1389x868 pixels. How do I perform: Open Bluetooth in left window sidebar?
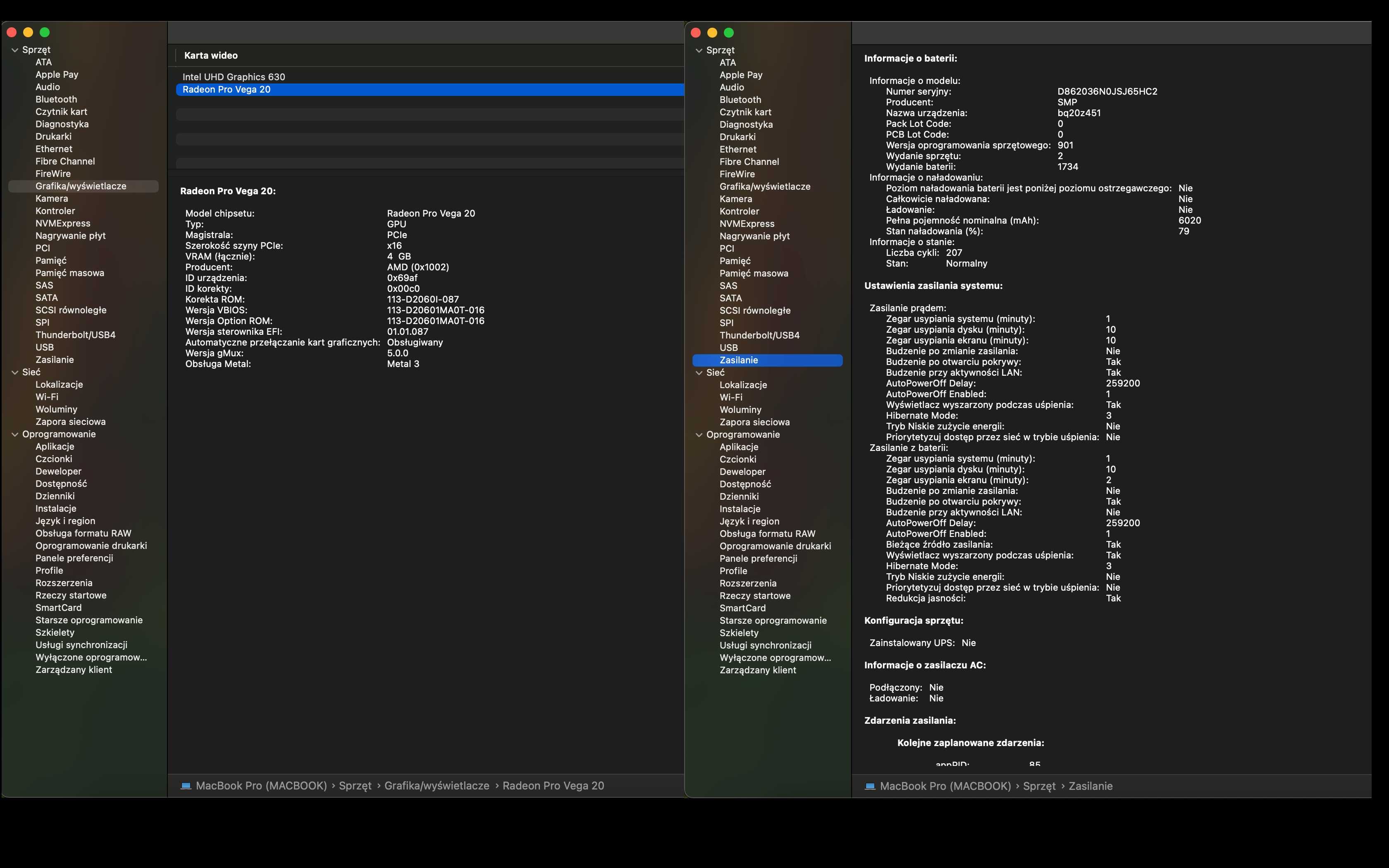[56, 99]
